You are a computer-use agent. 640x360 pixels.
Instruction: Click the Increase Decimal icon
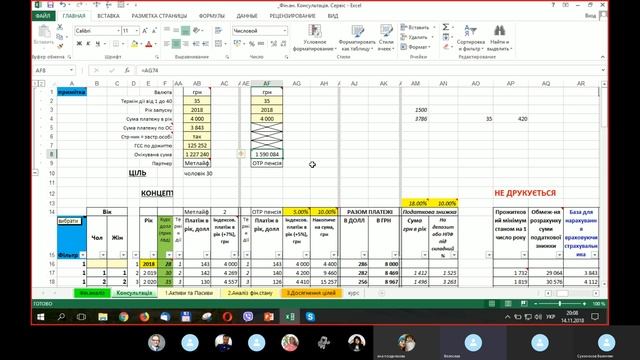point(274,43)
